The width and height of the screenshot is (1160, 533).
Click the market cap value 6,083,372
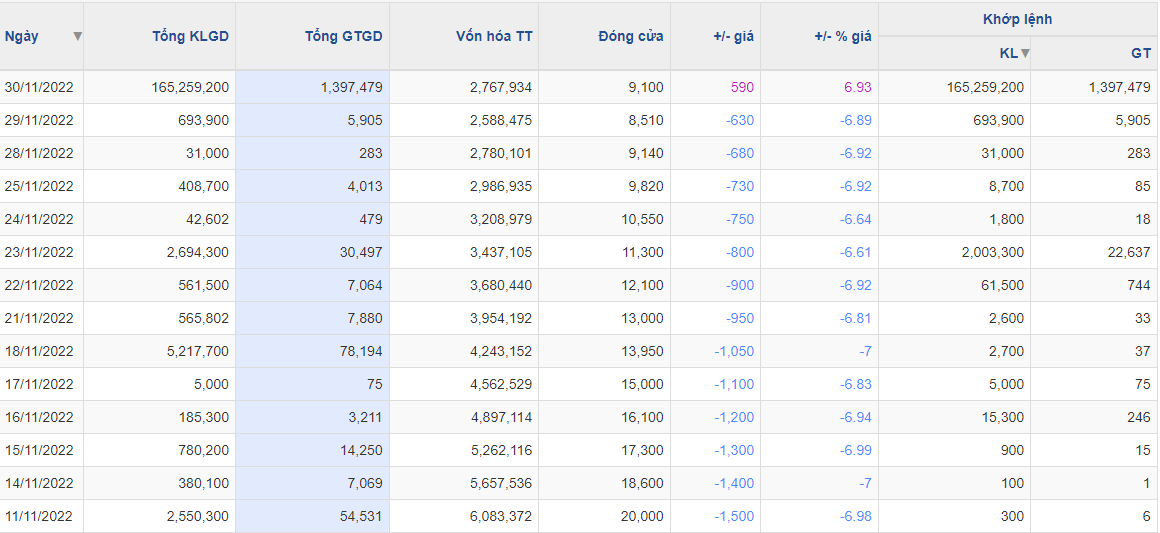pyautogui.click(x=500, y=516)
